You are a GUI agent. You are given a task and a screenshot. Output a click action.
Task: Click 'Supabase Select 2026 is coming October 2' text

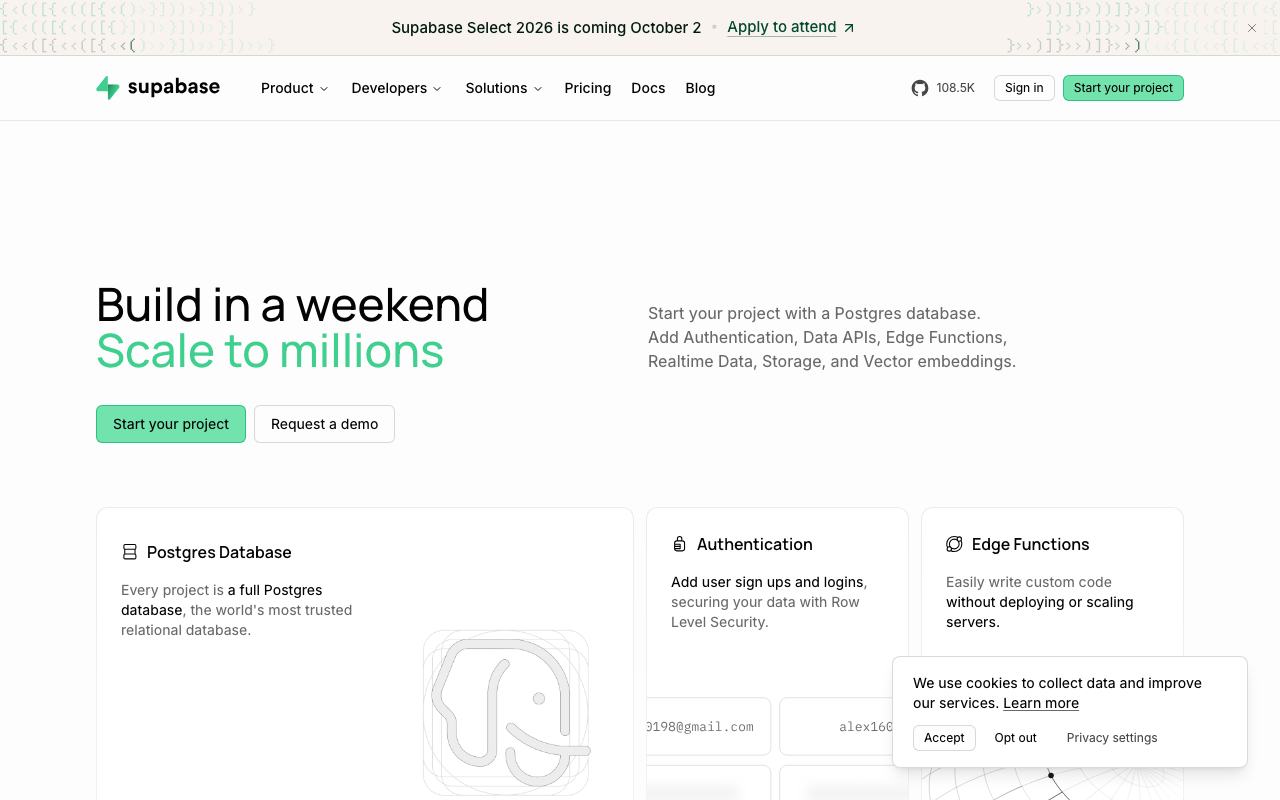pos(546,28)
